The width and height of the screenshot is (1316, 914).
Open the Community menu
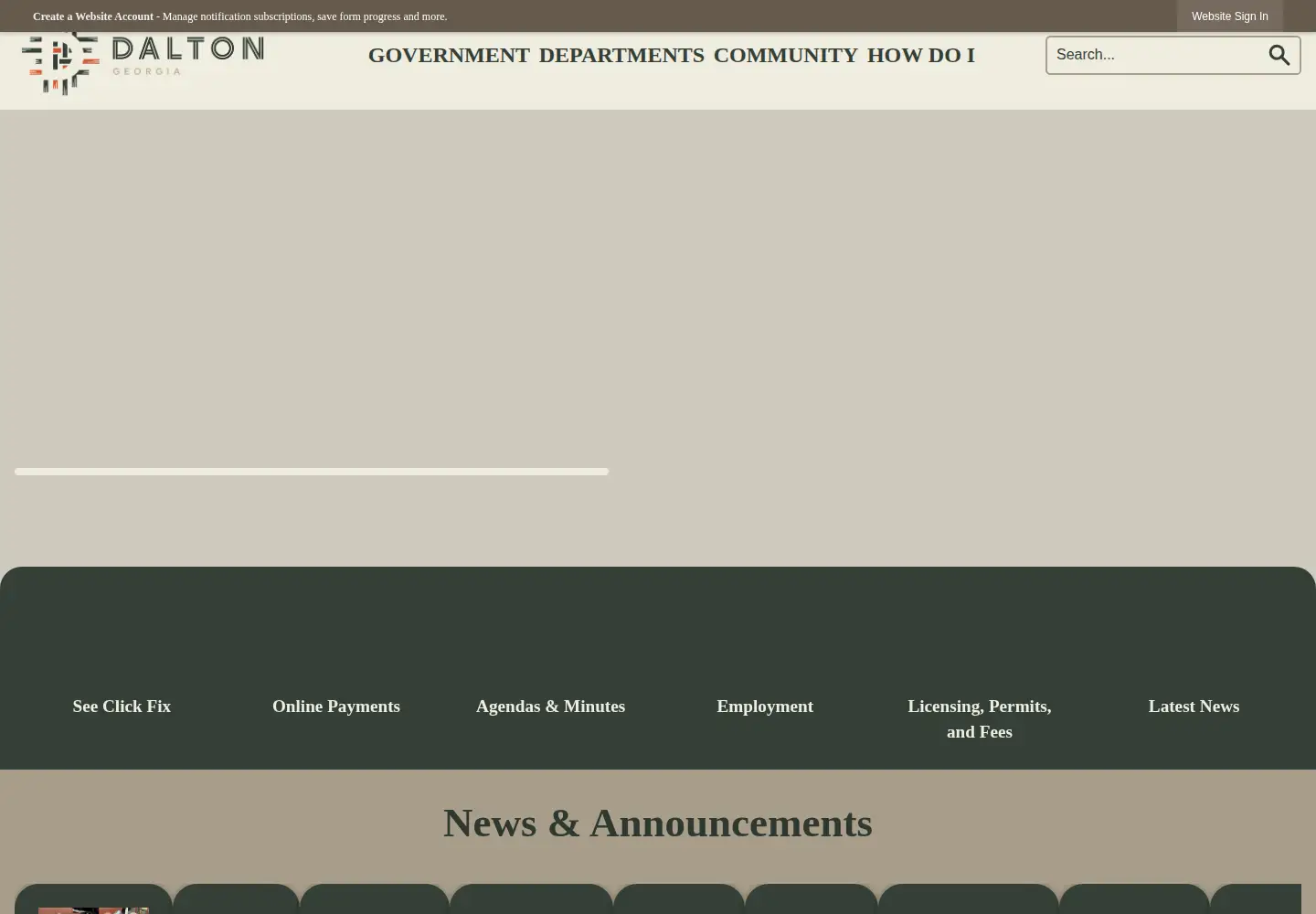785,55
